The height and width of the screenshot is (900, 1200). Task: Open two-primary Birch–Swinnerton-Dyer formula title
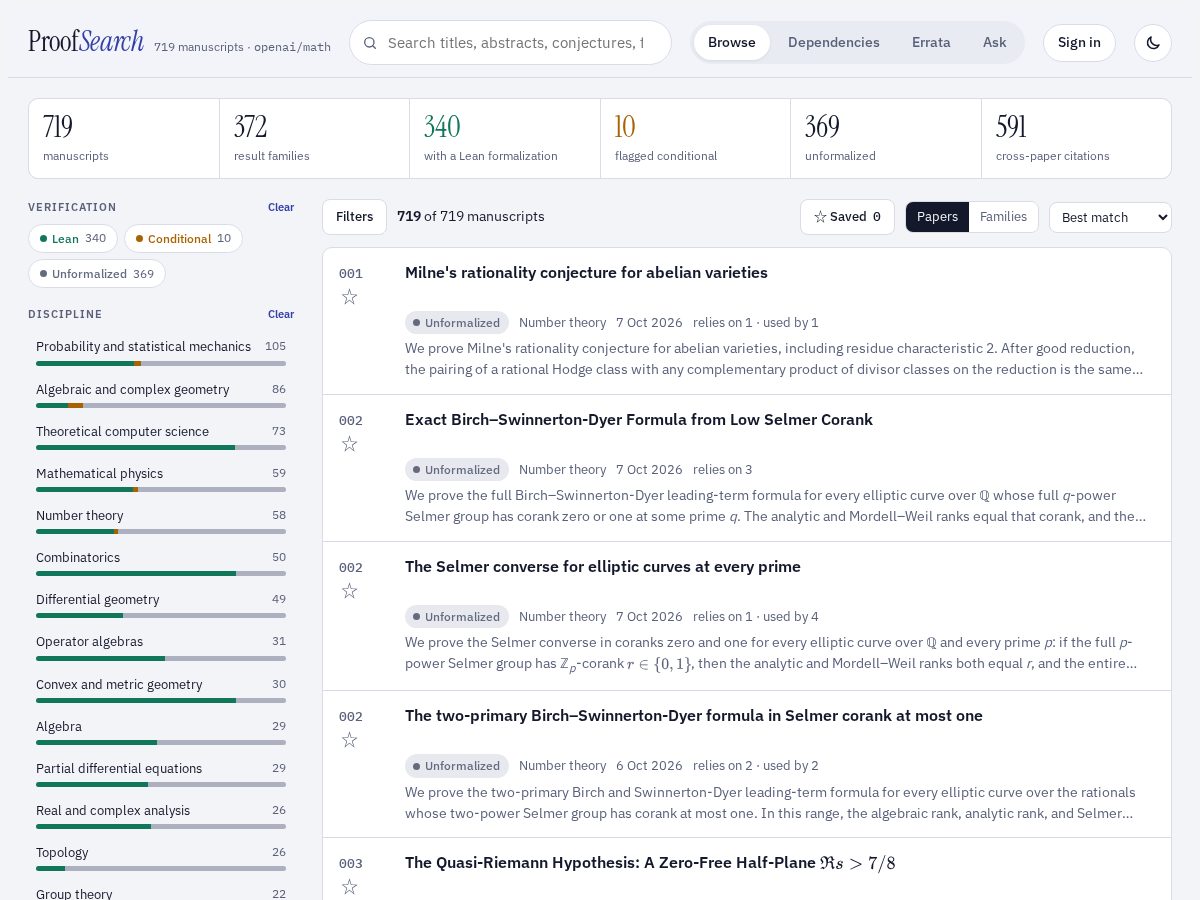tap(694, 716)
